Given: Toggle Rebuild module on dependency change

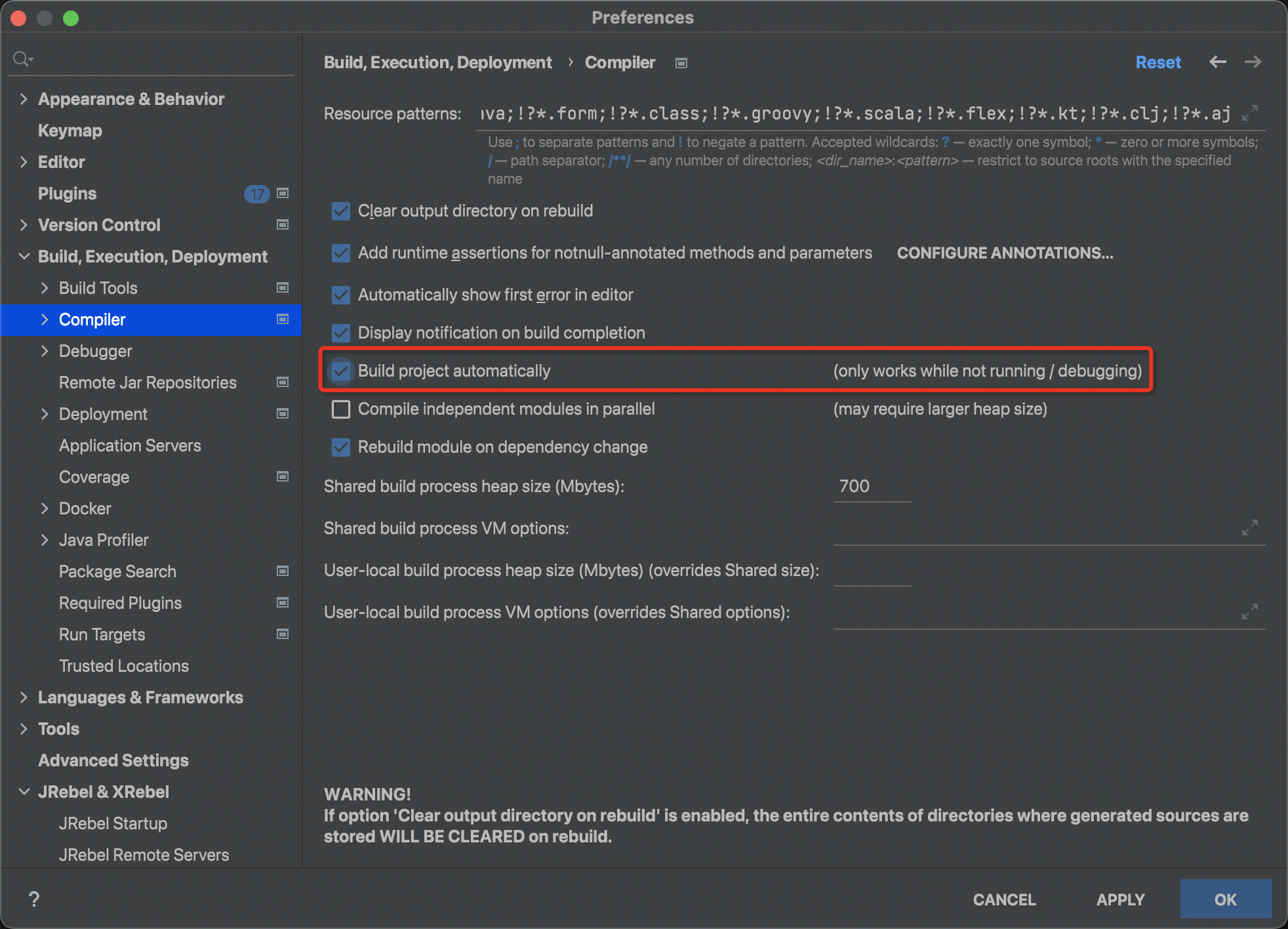Looking at the screenshot, I should coord(341,447).
